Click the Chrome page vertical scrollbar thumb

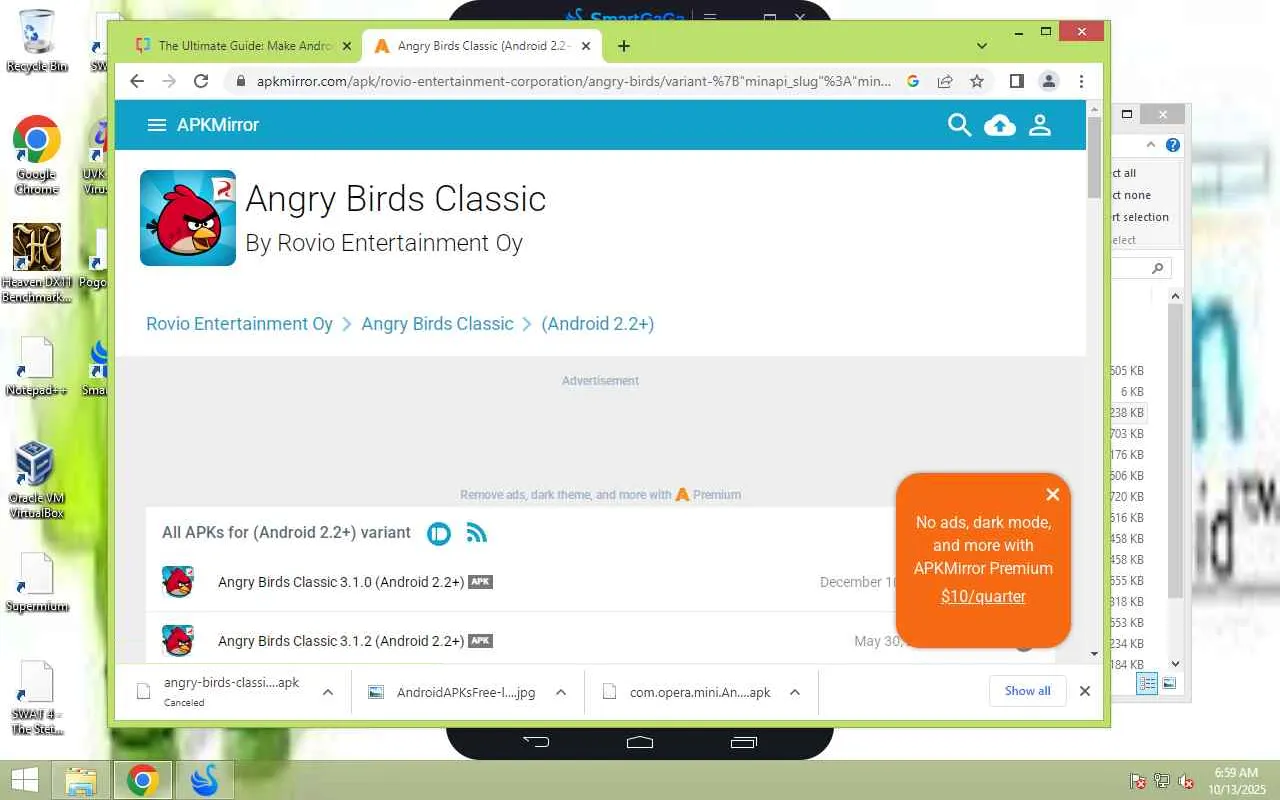(1094, 158)
